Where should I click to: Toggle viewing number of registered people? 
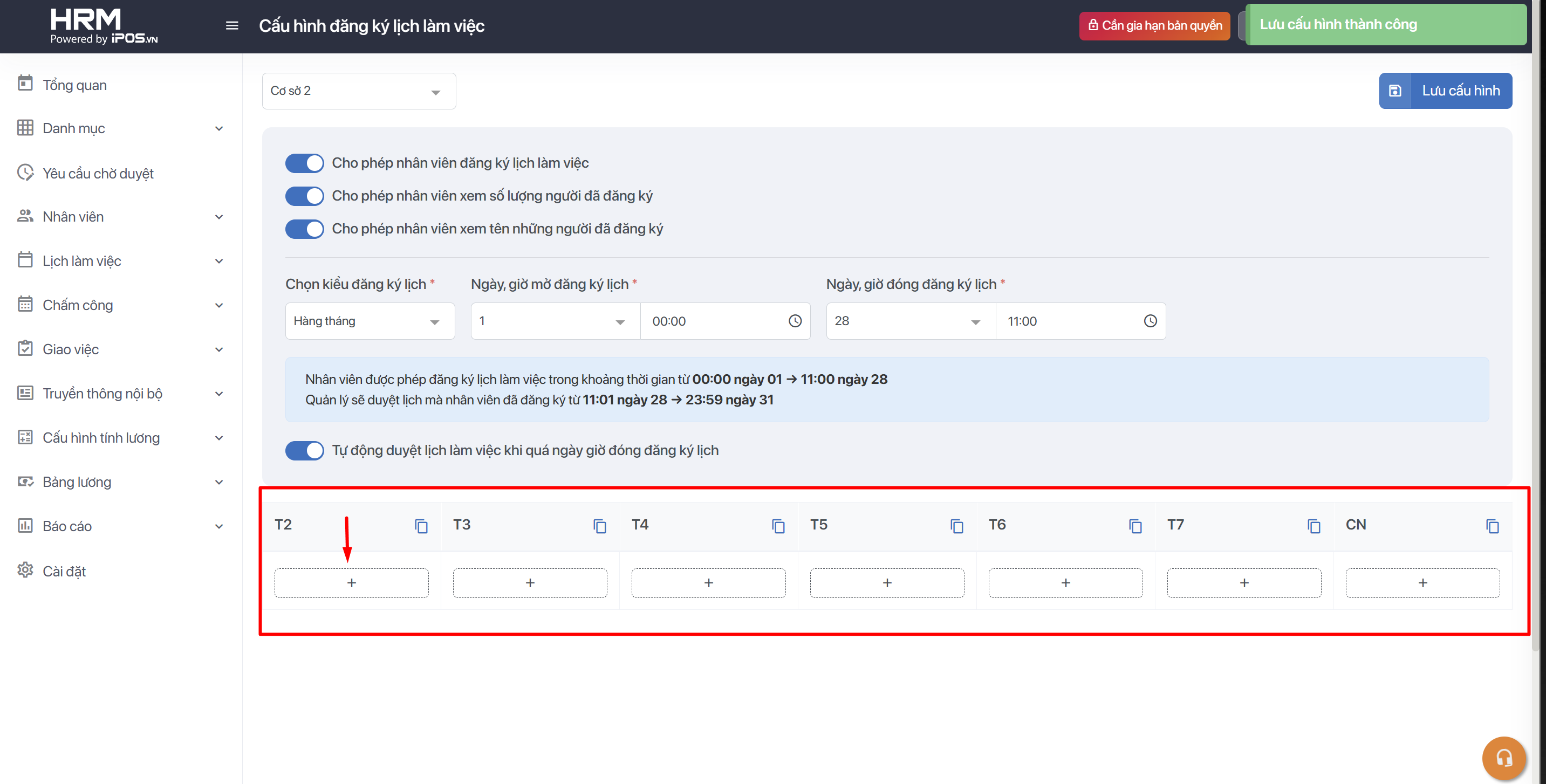[304, 196]
